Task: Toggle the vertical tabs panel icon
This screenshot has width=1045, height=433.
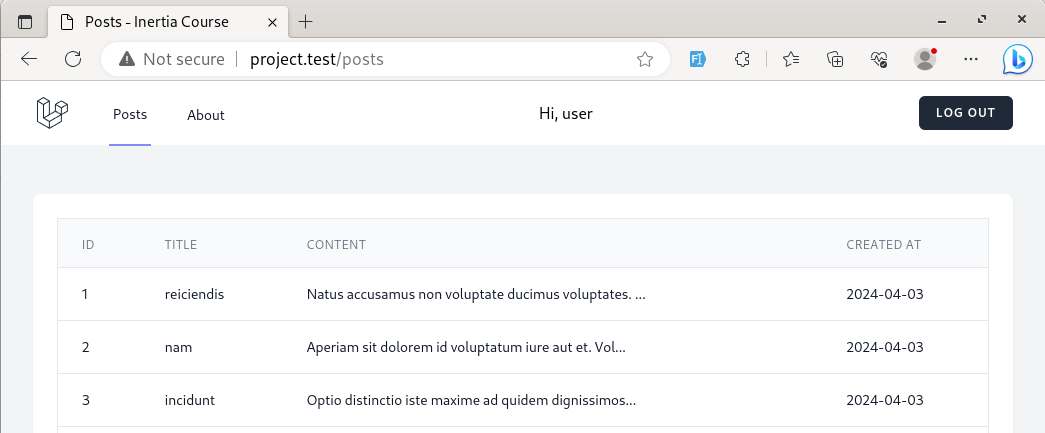Action: (25, 22)
